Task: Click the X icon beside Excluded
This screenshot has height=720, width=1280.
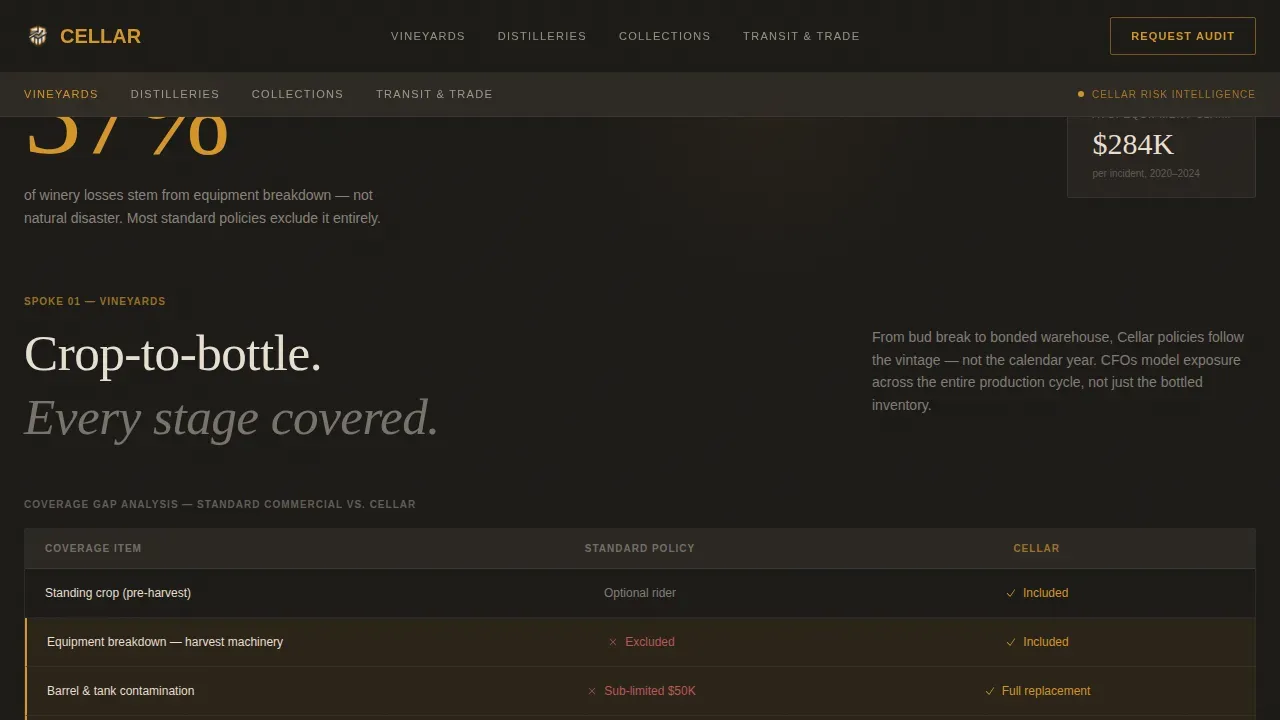Action: [613, 642]
